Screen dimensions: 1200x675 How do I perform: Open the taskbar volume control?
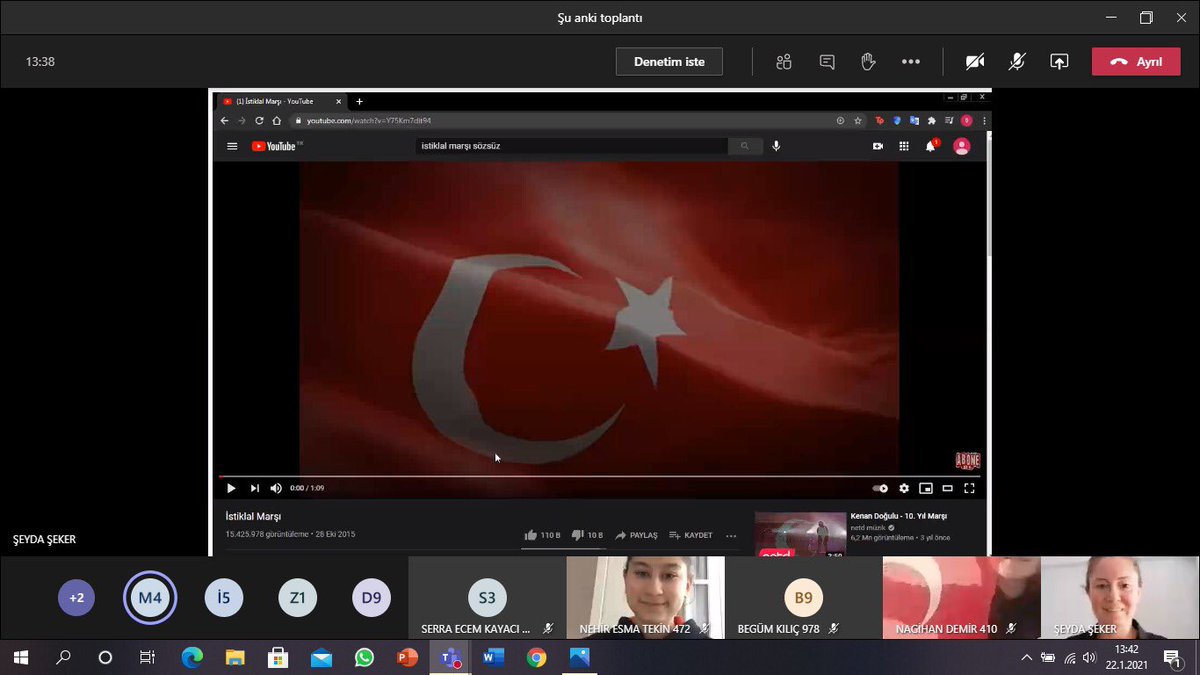(x=1090, y=657)
